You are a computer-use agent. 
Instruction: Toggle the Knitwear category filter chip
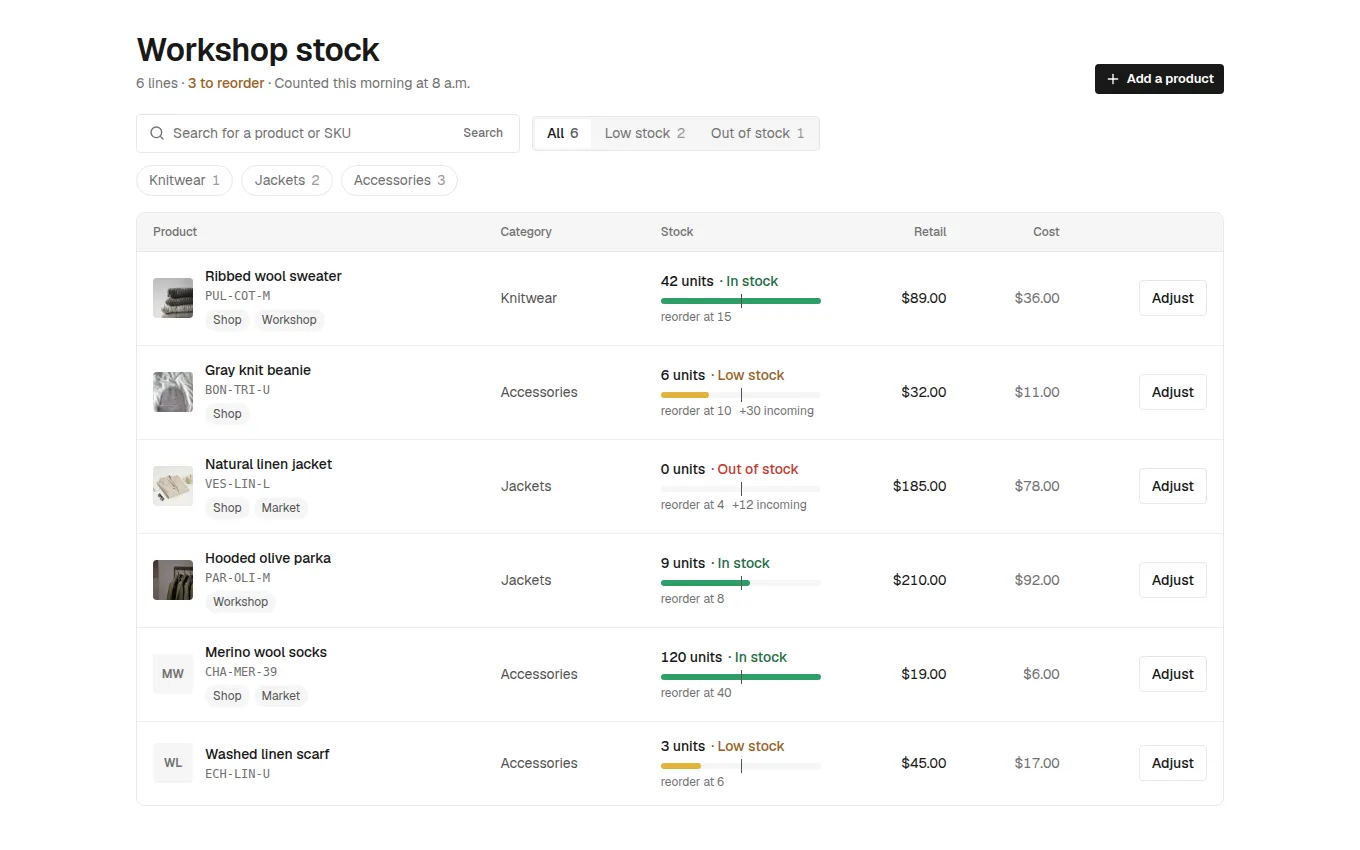[185, 181]
